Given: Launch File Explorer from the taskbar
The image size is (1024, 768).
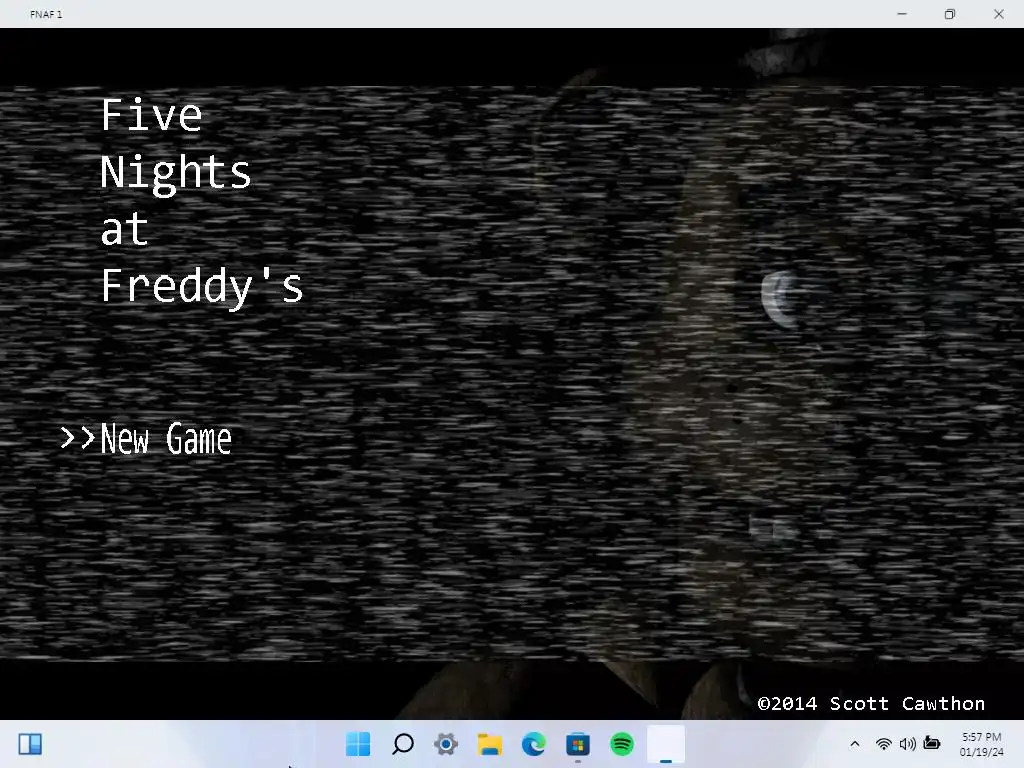Looking at the screenshot, I should point(490,744).
